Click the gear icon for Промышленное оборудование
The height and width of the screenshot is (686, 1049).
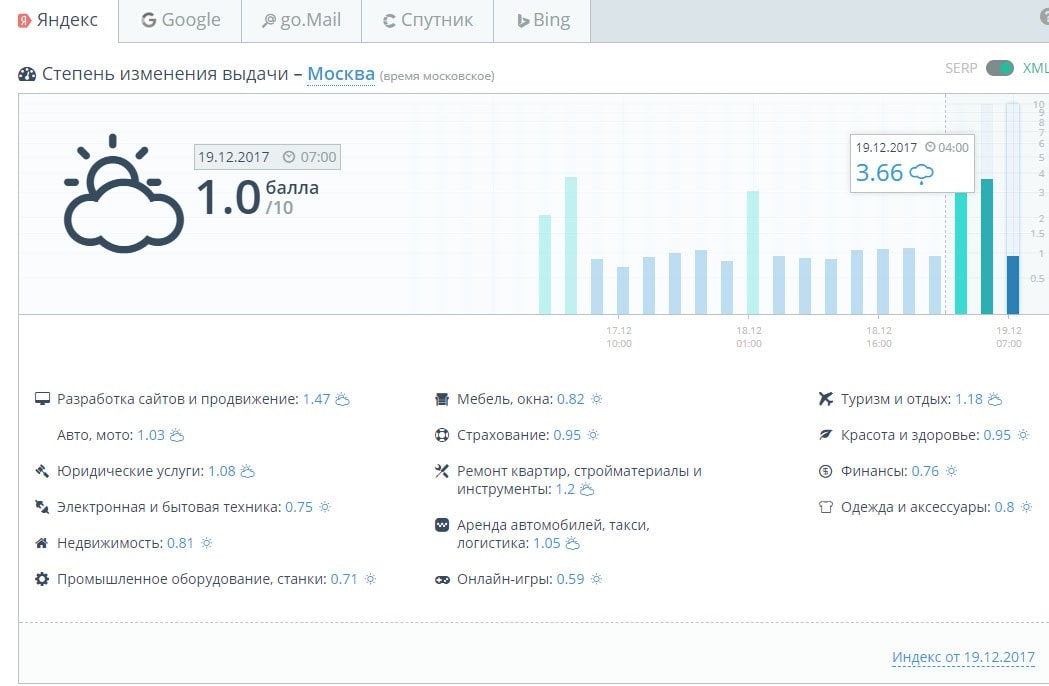pyautogui.click(x=42, y=579)
